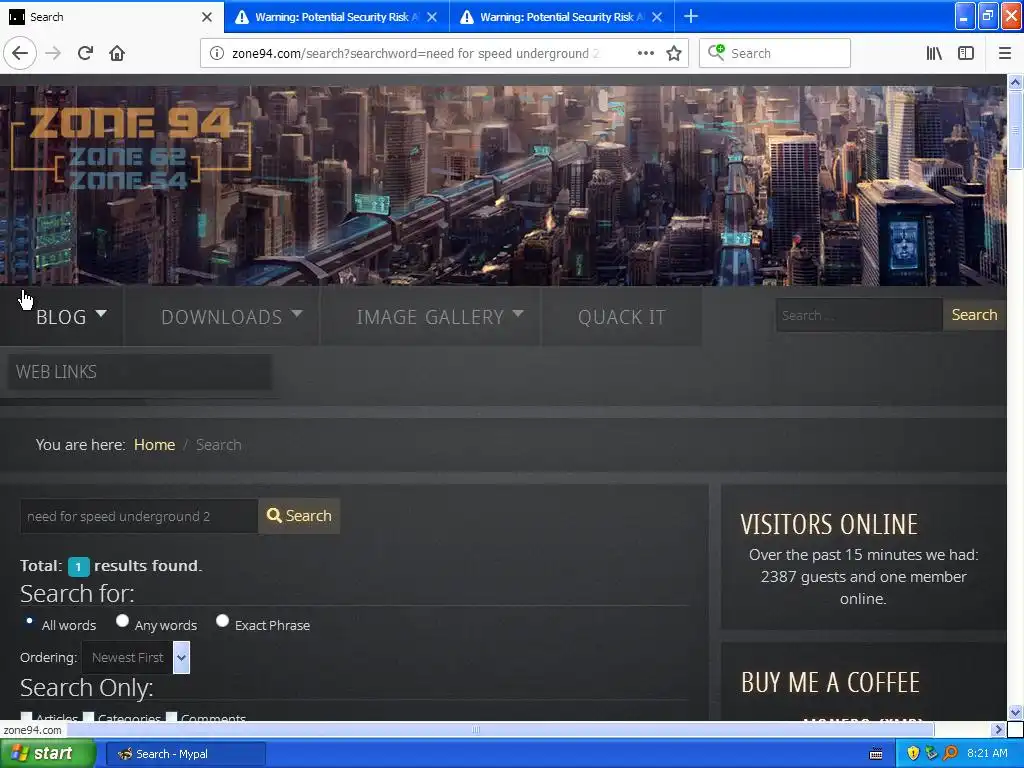The height and width of the screenshot is (768, 1024).
Task: Switch to the Search tab
Action: pos(112,17)
